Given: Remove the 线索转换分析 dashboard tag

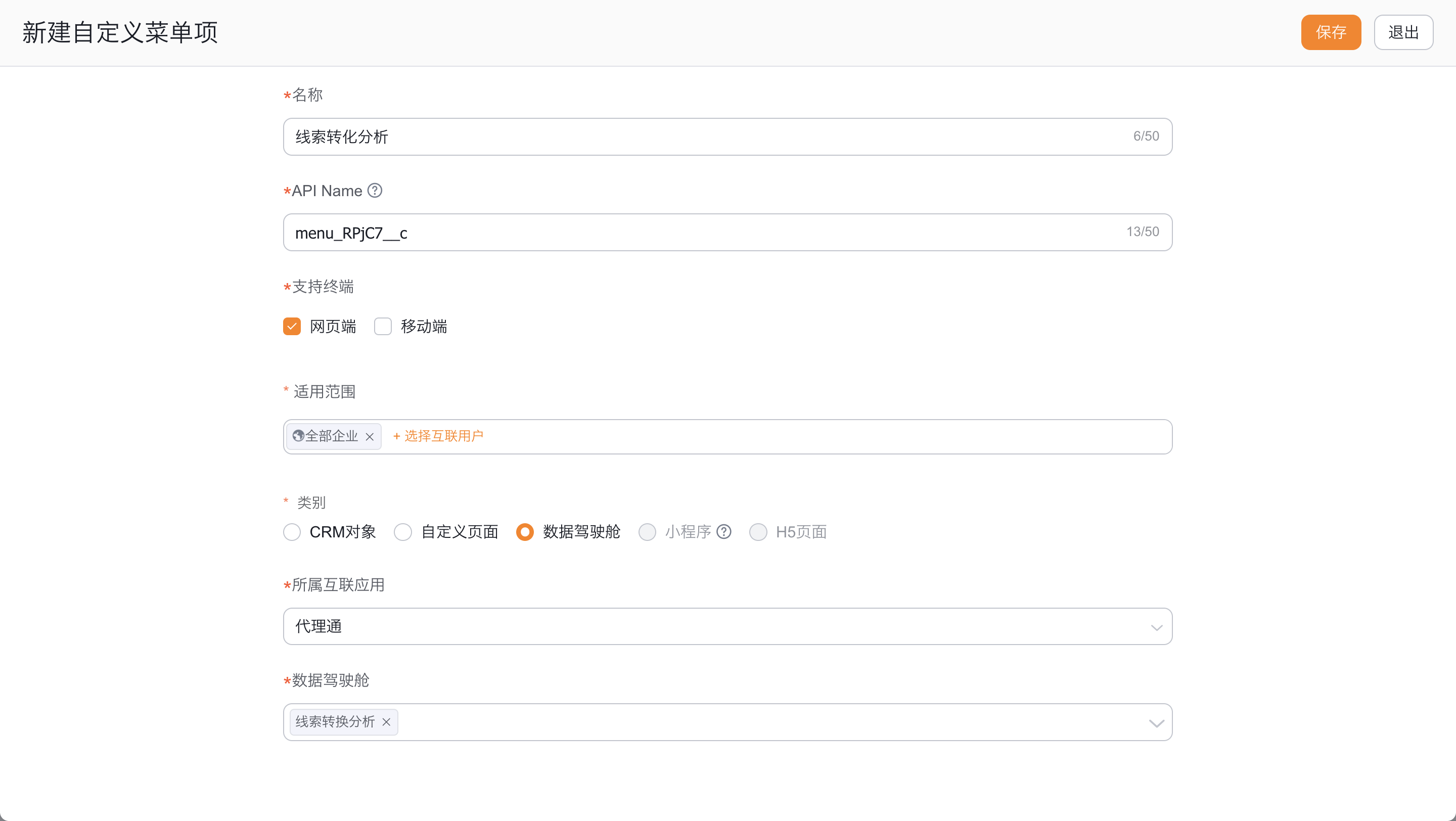Looking at the screenshot, I should pos(387,722).
